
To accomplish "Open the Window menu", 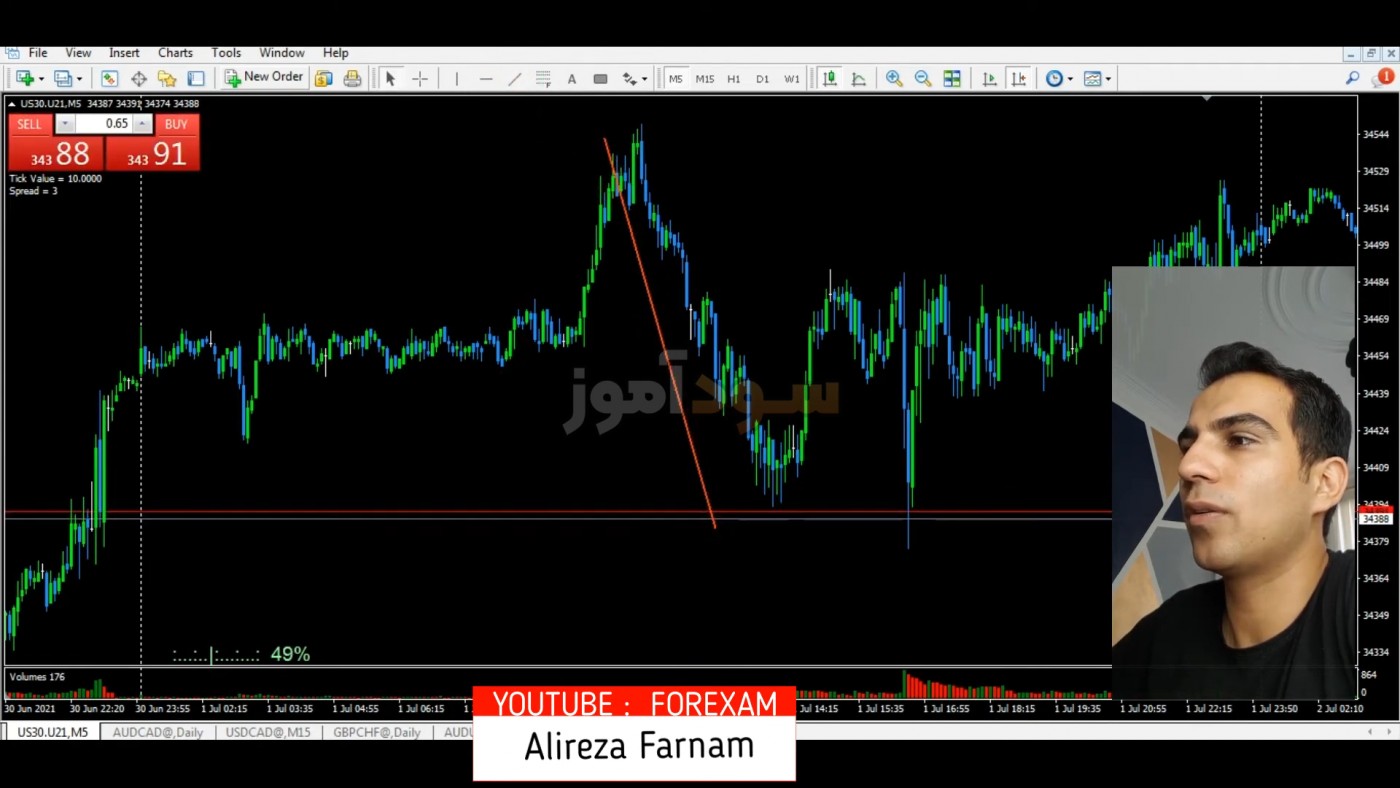I will click(282, 53).
